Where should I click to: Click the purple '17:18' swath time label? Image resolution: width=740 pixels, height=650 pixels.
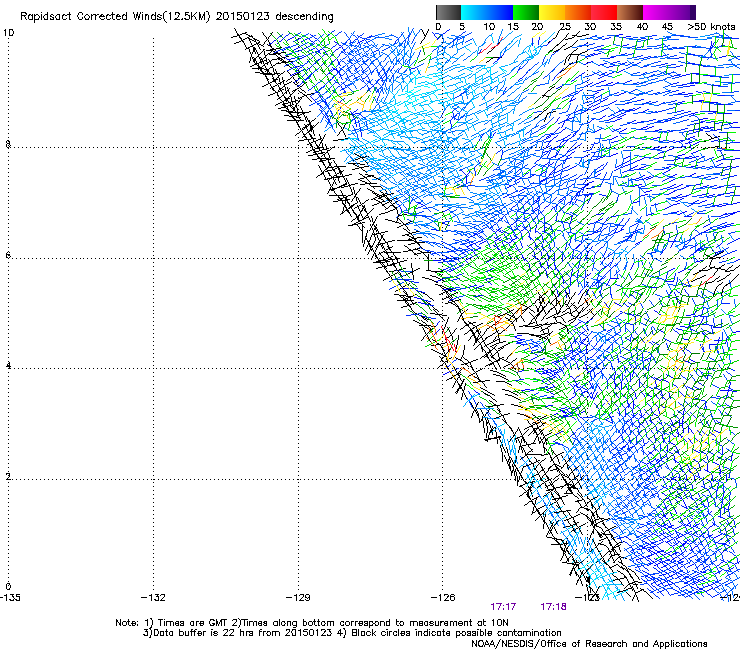point(553,607)
